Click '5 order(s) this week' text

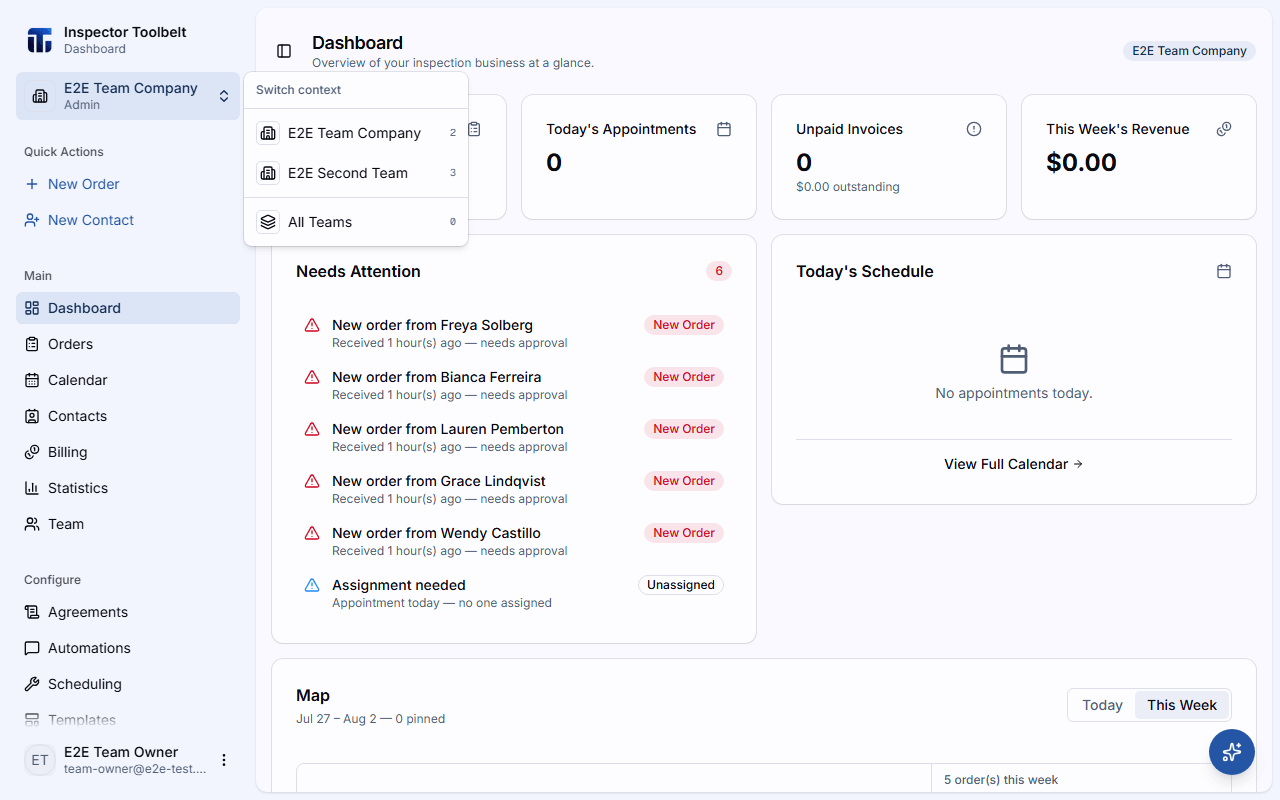click(x=1001, y=780)
